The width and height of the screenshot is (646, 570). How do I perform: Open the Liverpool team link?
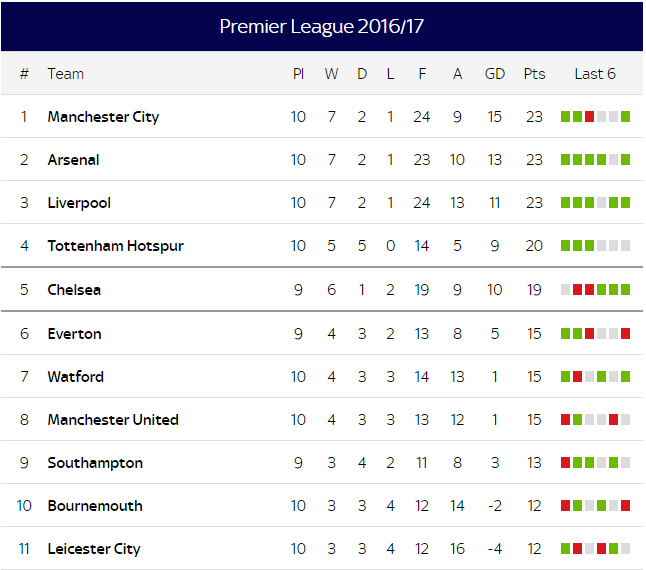79,203
